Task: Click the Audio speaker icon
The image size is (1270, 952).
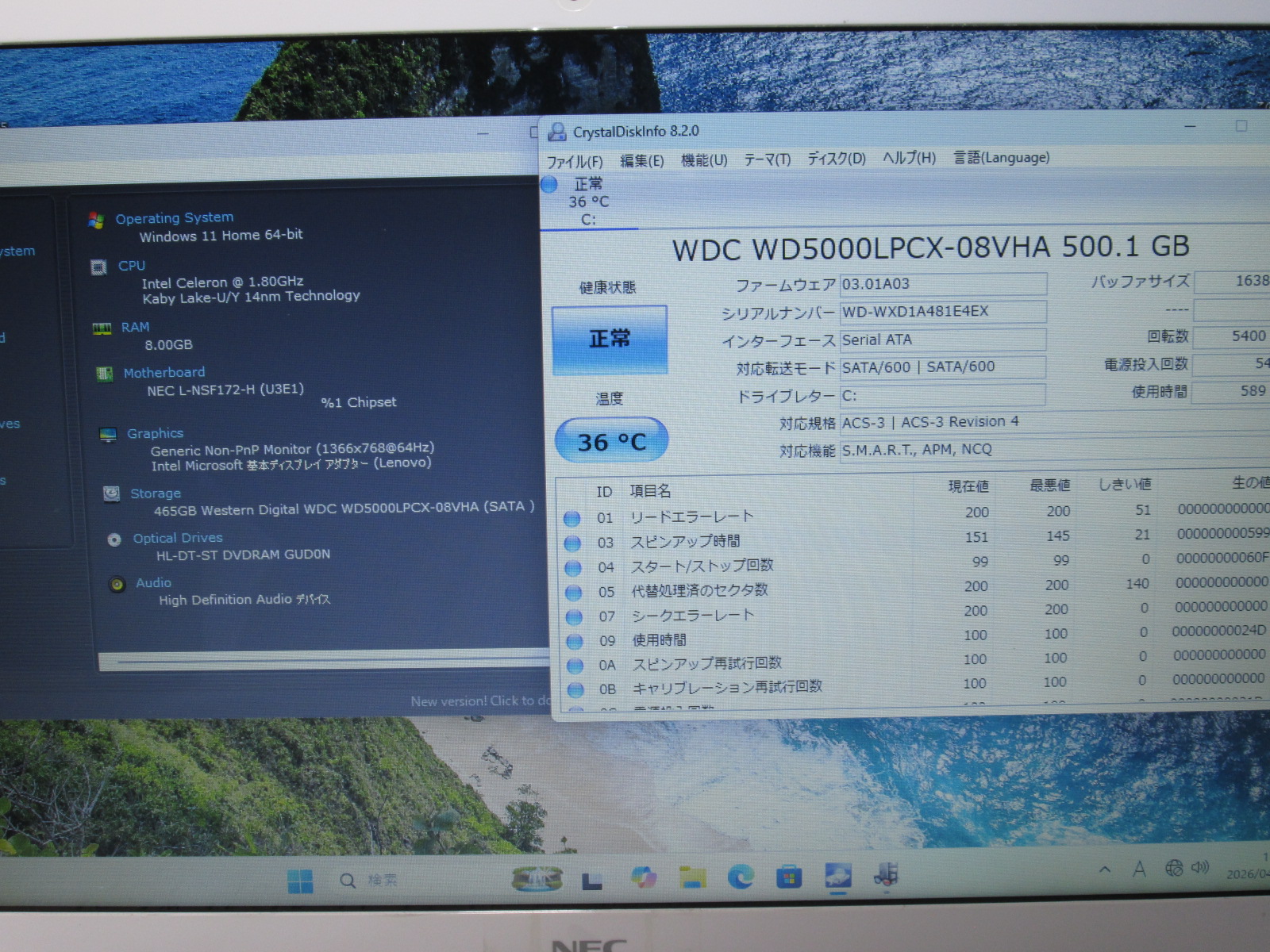Action: tap(117, 585)
